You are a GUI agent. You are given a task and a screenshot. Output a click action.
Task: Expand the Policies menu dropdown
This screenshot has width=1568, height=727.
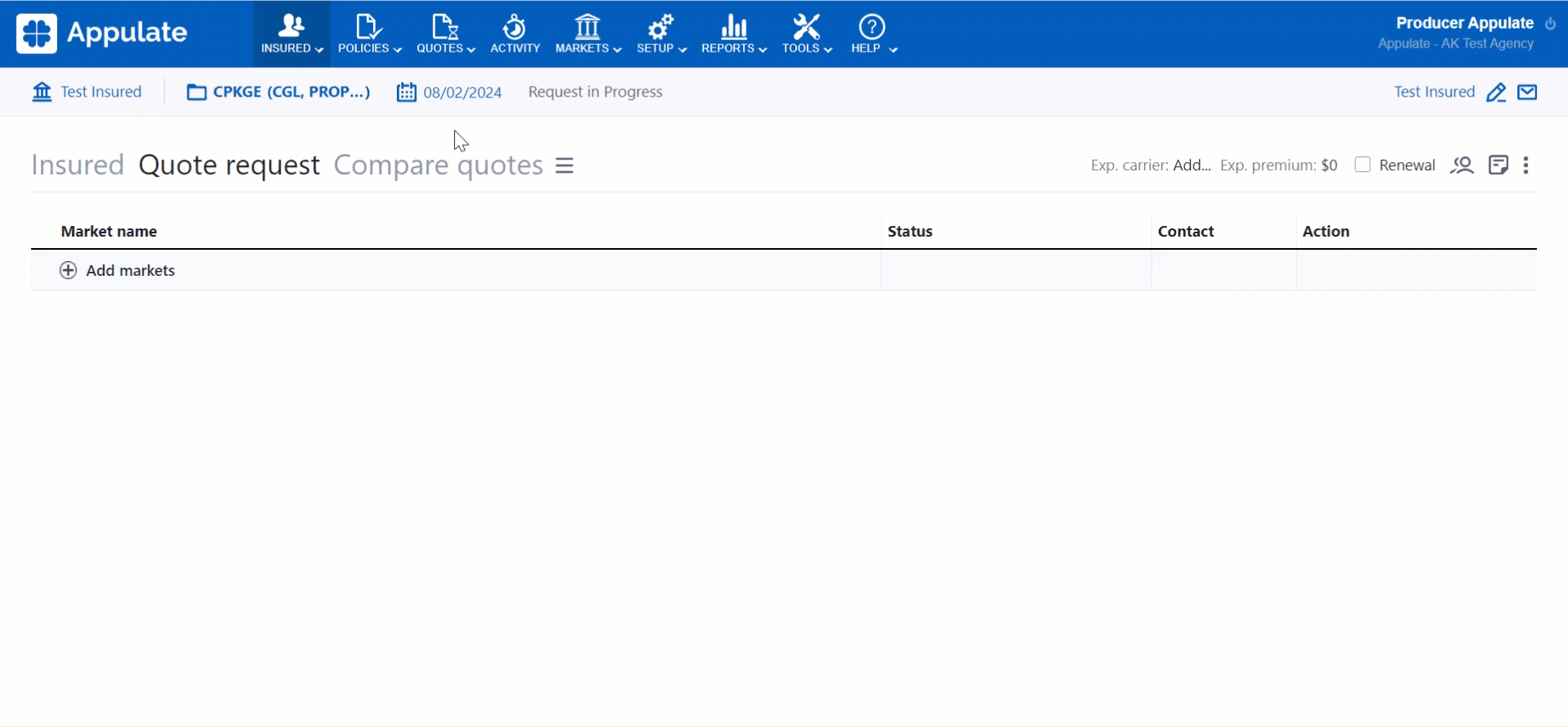pos(369,34)
